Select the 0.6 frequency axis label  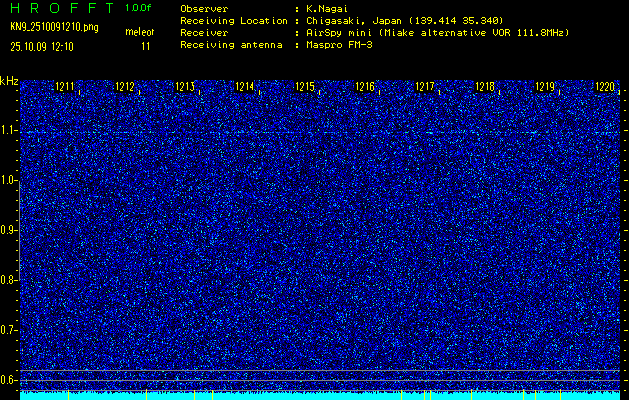click(9, 379)
